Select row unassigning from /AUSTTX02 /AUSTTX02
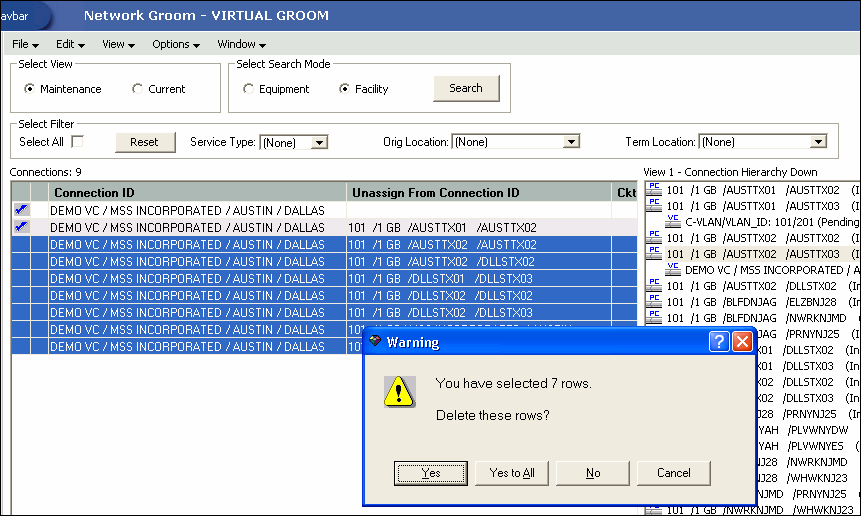 tap(324, 244)
